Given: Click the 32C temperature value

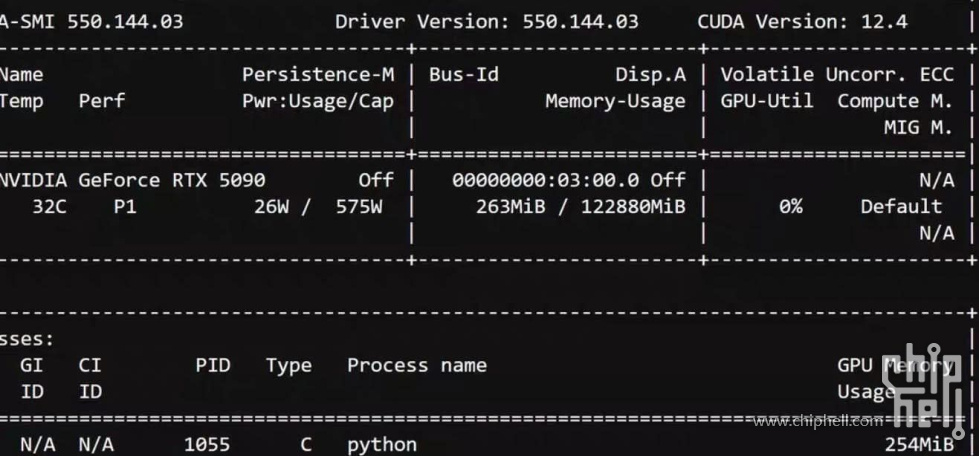Looking at the screenshot, I should coord(49,207).
